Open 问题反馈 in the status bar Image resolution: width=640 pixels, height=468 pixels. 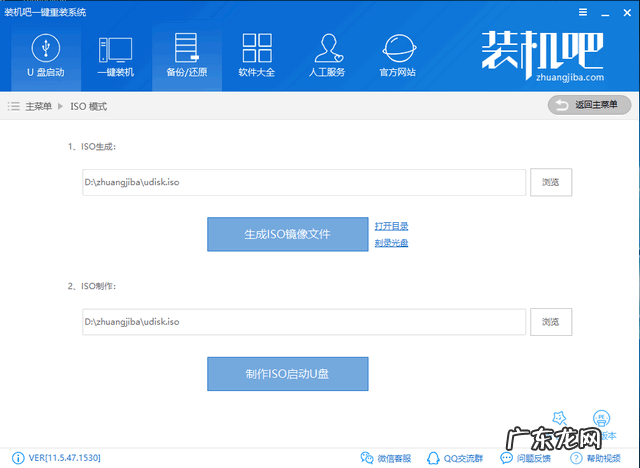[x=526, y=458]
